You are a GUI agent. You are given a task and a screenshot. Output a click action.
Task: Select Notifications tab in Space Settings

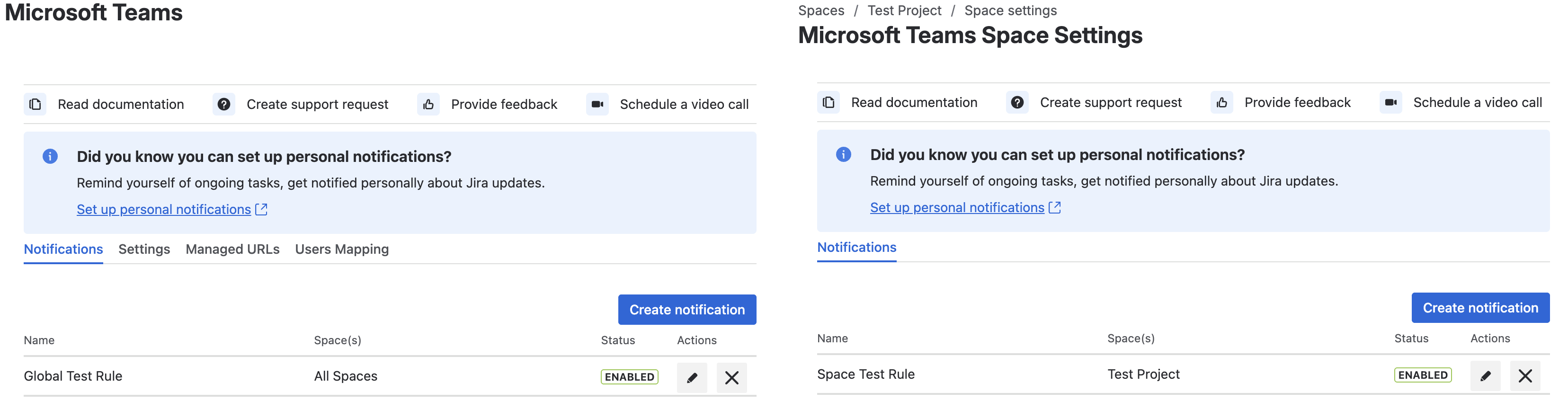pos(856,248)
